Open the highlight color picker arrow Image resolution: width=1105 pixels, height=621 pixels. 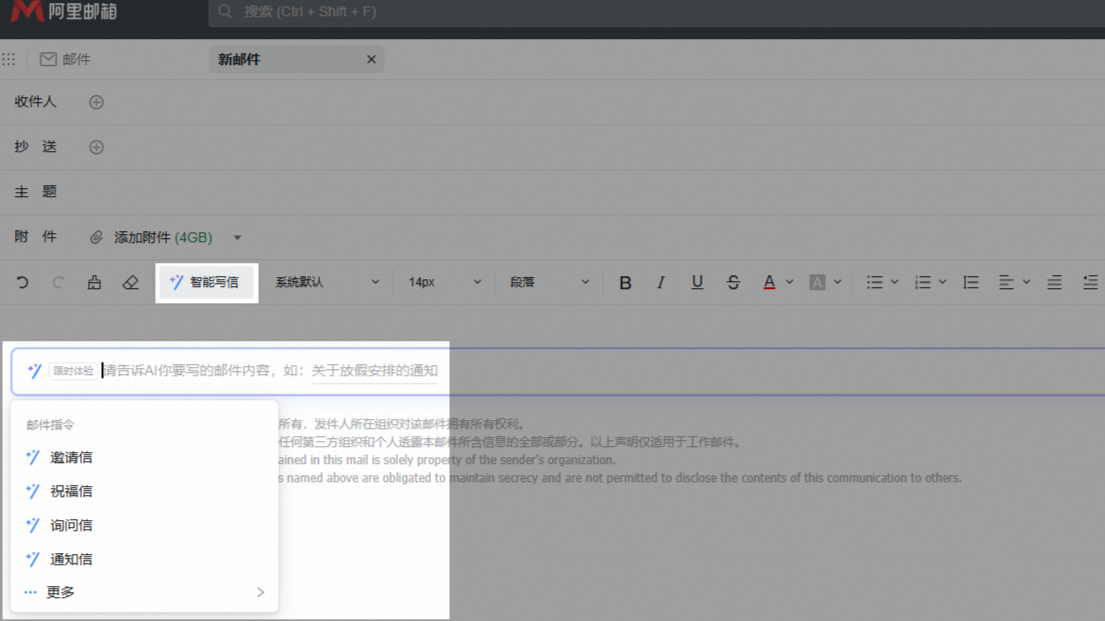837,282
